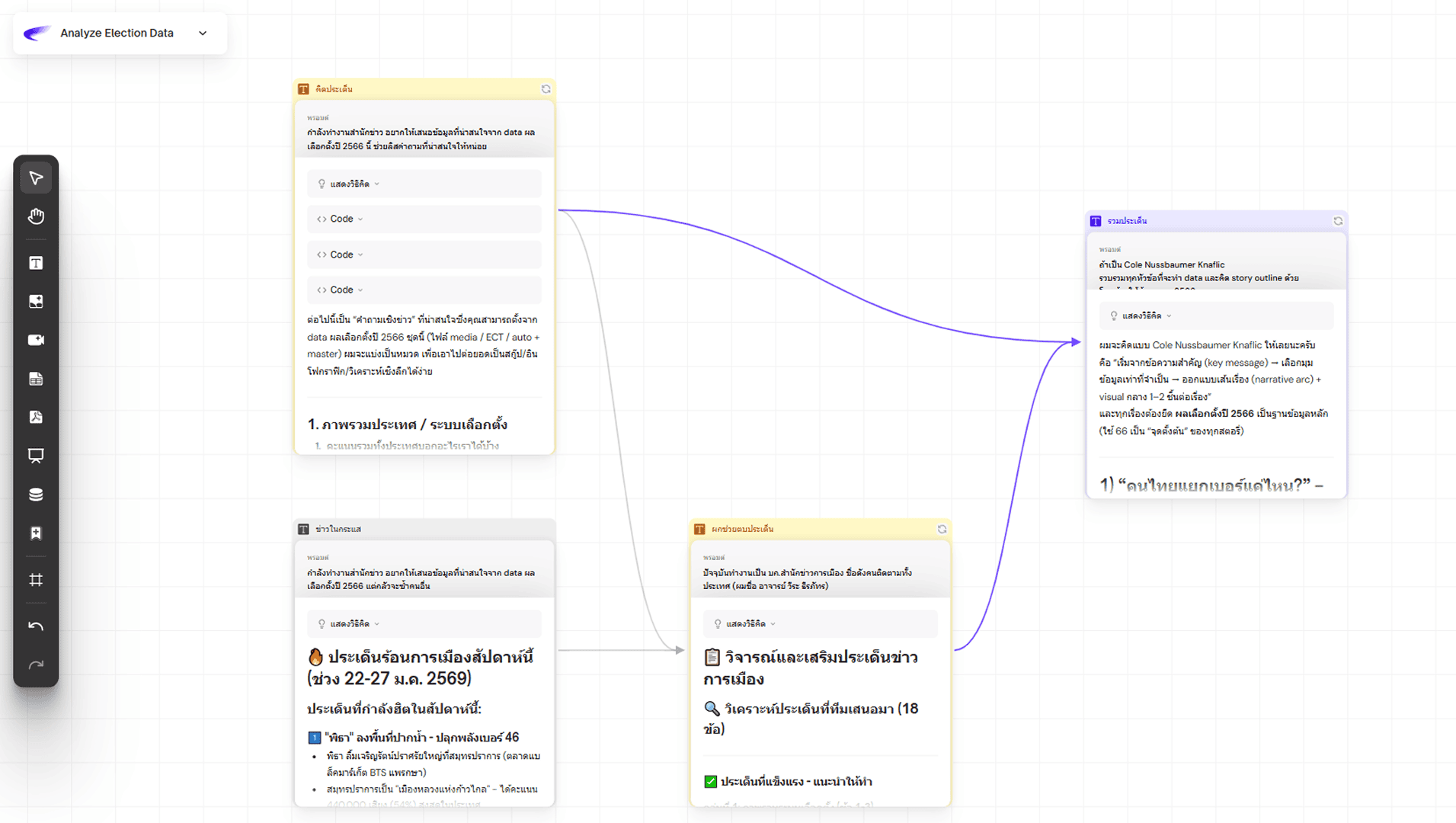
Task: Open the Analyze Election Data project dropdown
Action: click(x=203, y=34)
